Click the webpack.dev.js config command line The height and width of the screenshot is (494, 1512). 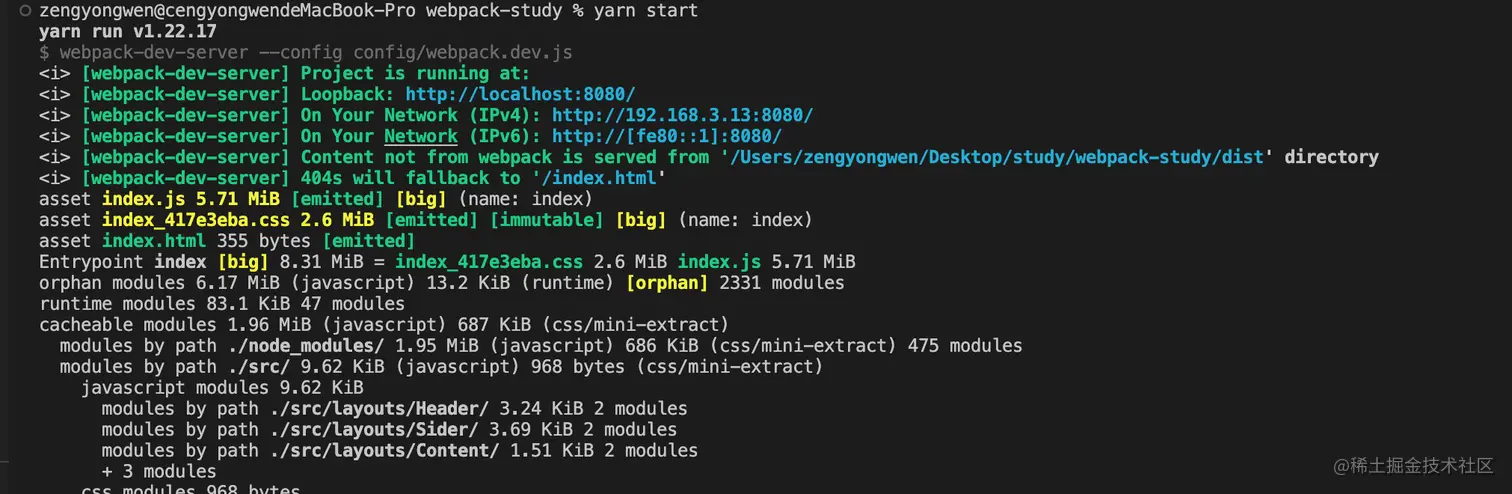click(x=305, y=52)
